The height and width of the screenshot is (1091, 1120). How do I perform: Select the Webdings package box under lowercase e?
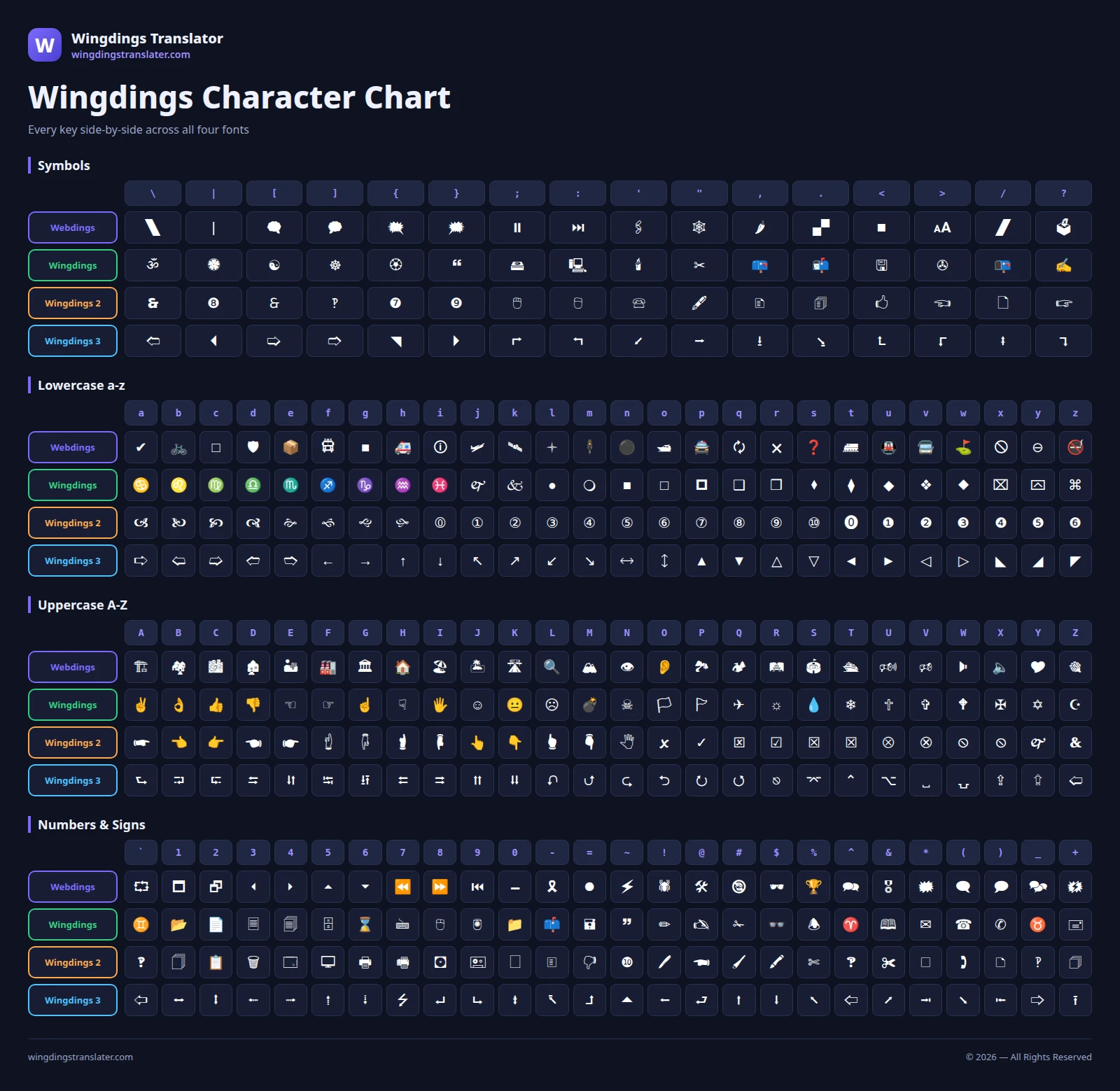[x=290, y=448]
